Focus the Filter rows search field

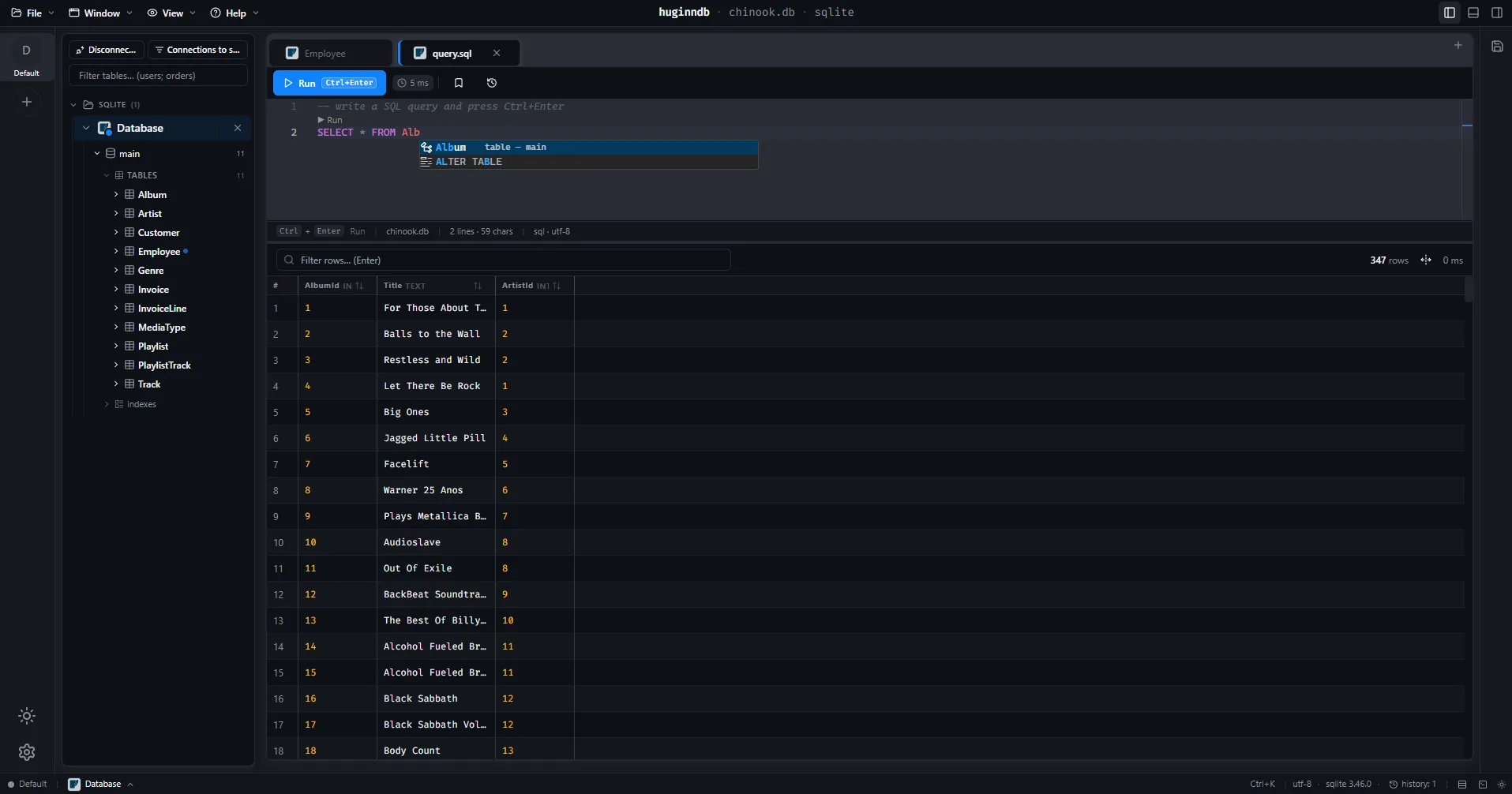[x=504, y=260]
